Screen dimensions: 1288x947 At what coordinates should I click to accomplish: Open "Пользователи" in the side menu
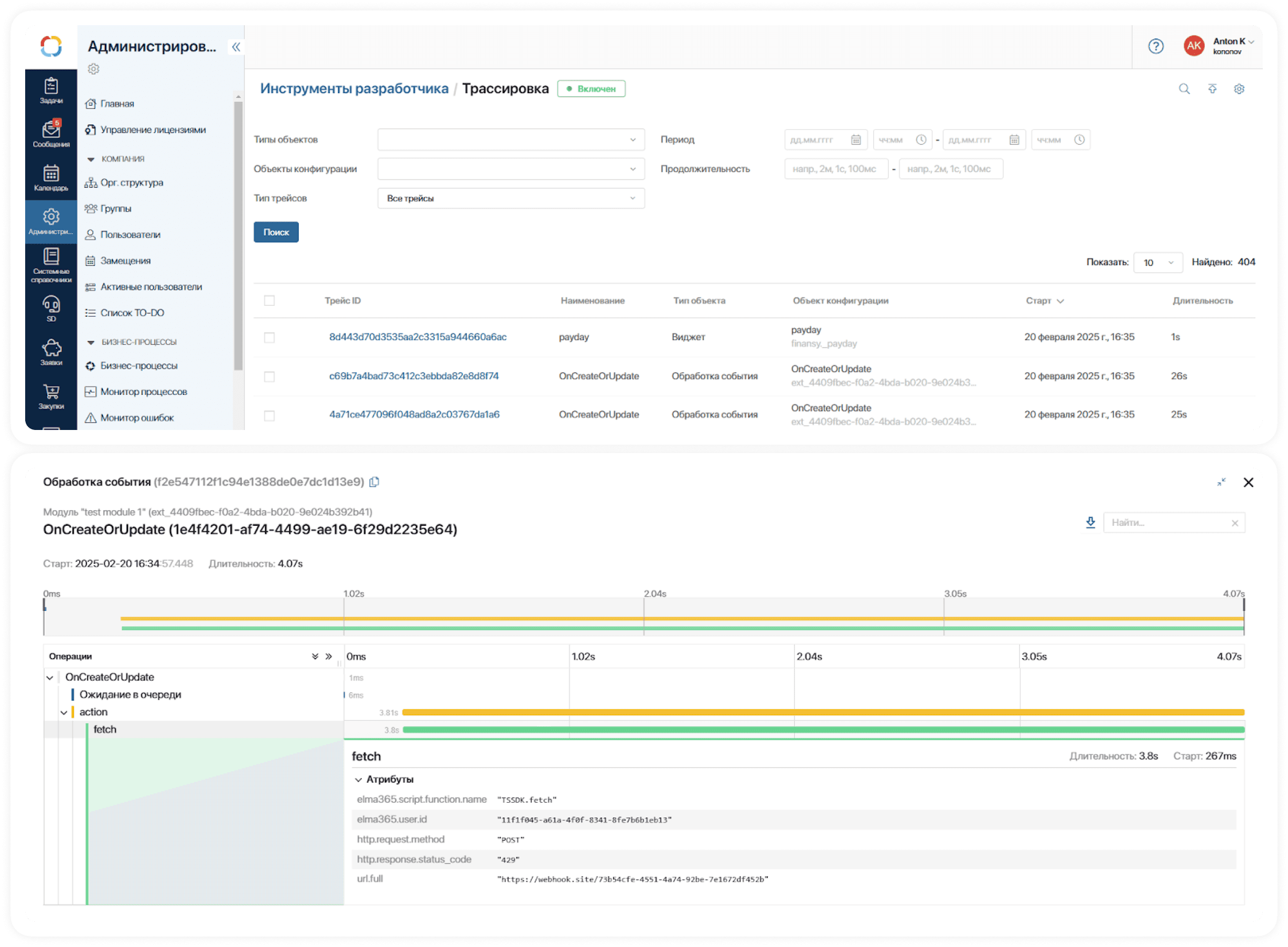(130, 234)
